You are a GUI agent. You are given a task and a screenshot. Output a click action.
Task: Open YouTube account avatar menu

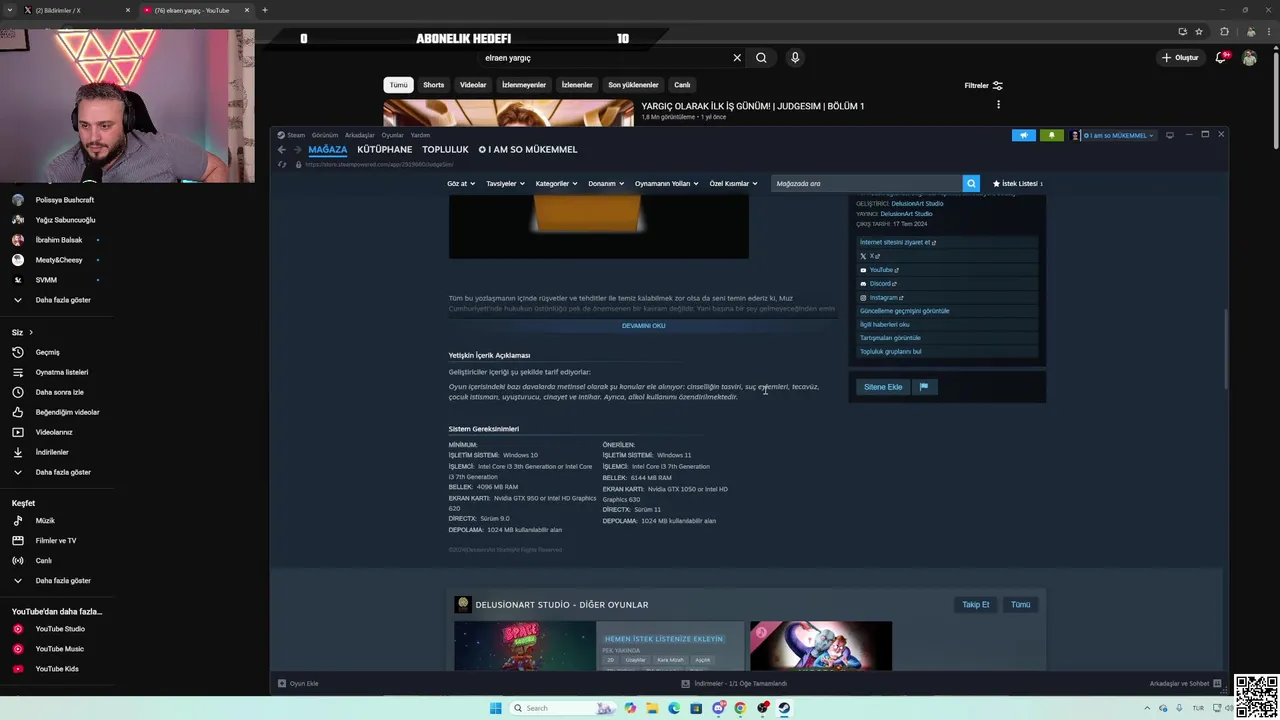1249,58
